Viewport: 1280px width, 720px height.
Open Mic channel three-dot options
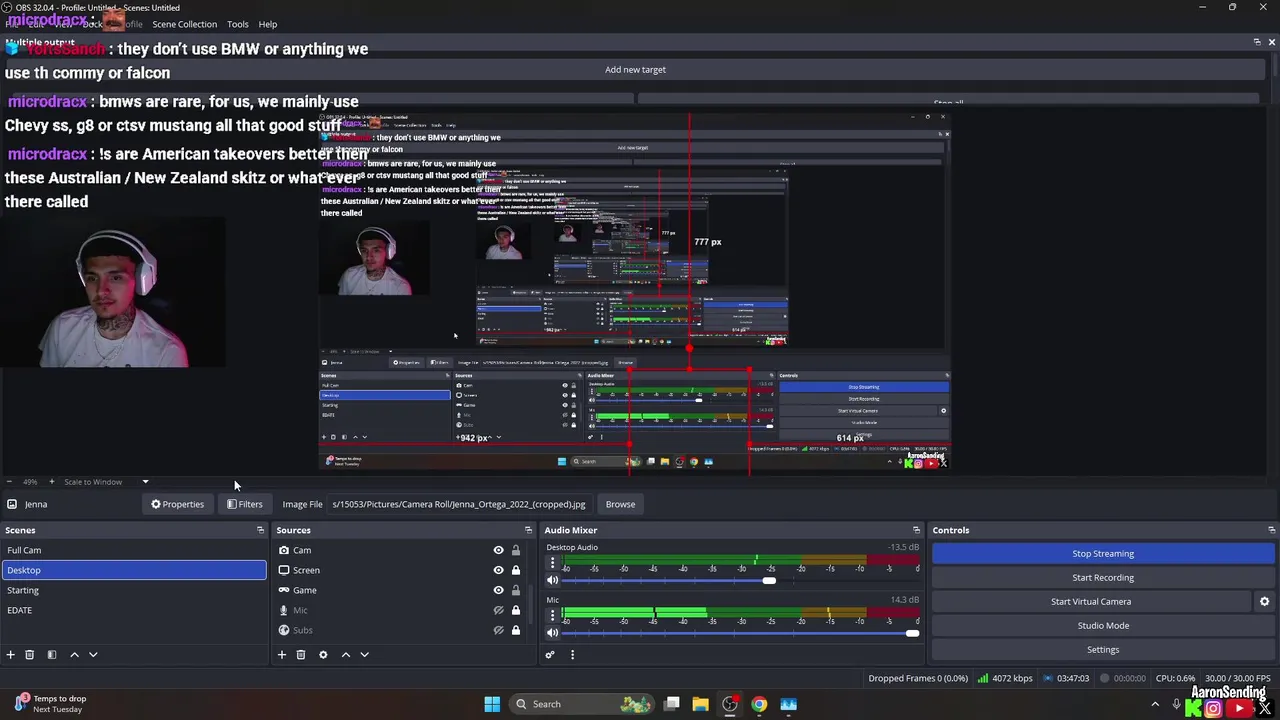(x=552, y=615)
